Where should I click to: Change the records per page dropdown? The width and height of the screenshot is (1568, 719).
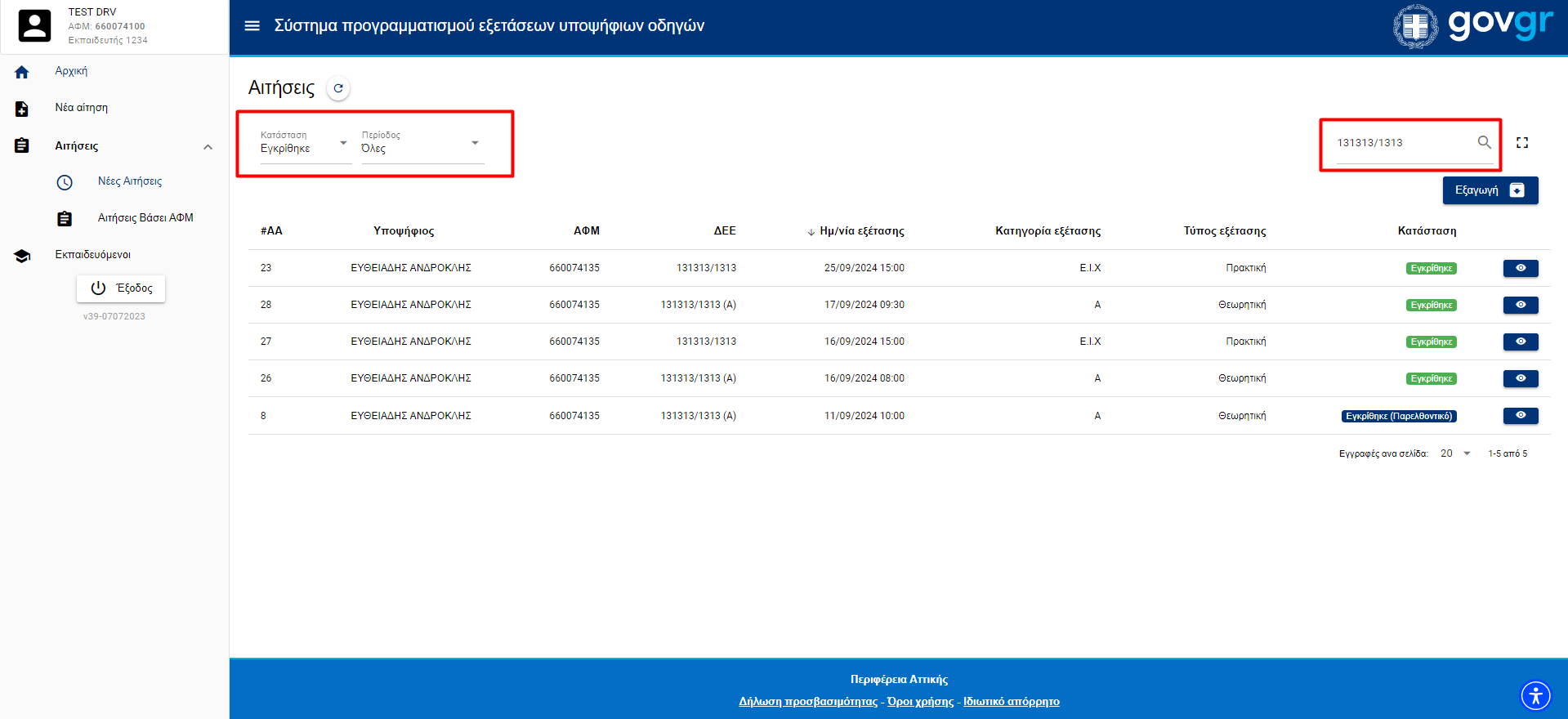click(1455, 453)
